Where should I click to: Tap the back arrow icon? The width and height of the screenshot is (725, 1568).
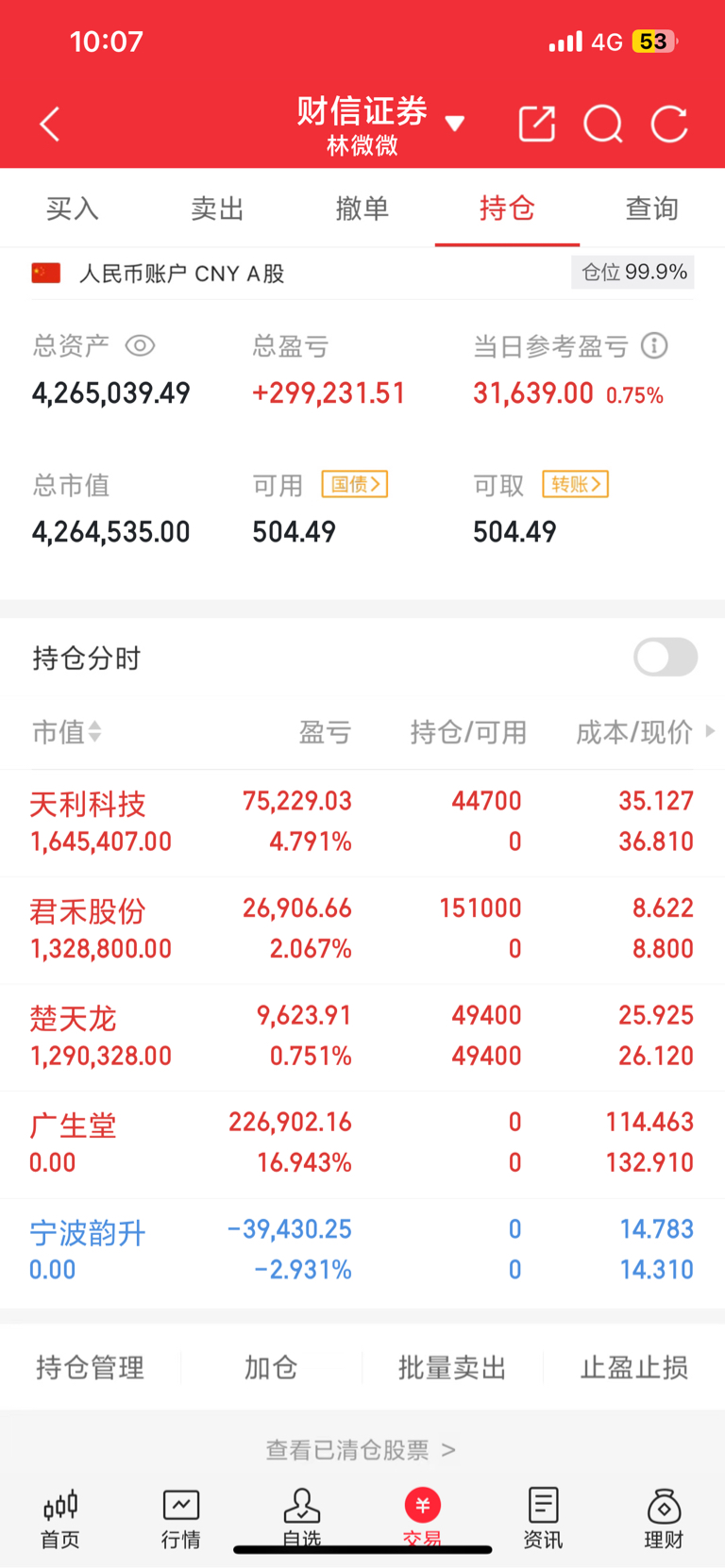pos(50,124)
